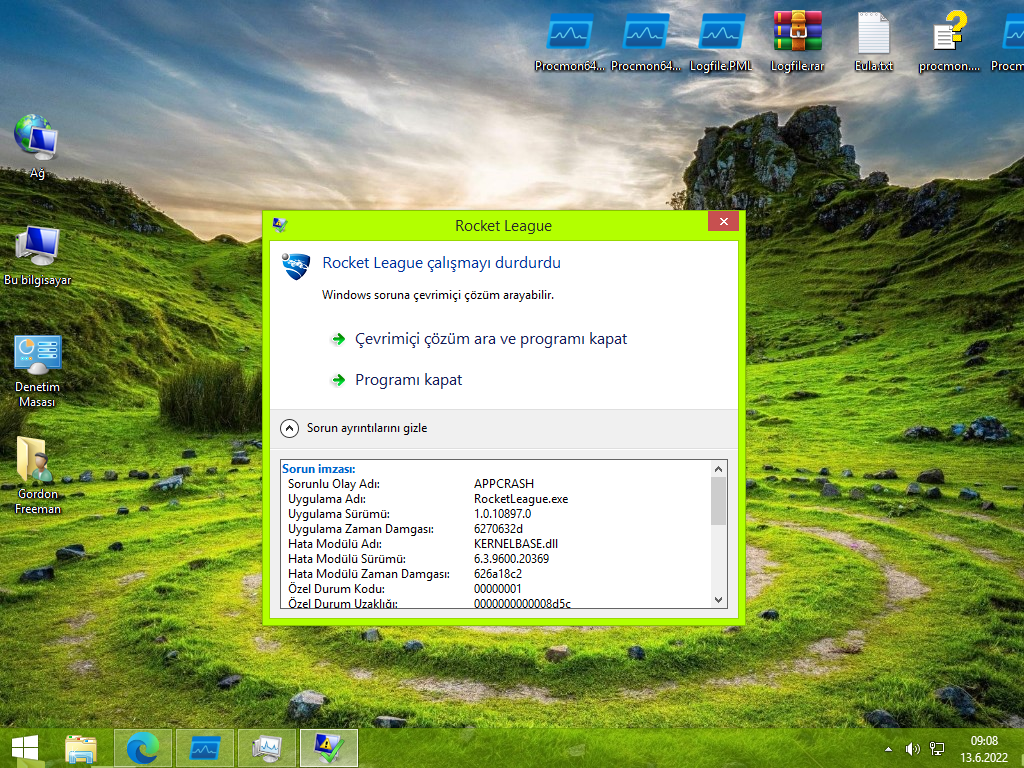Select the Eula.txt desktop file
Image resolution: width=1024 pixels, height=768 pixels.
873,41
